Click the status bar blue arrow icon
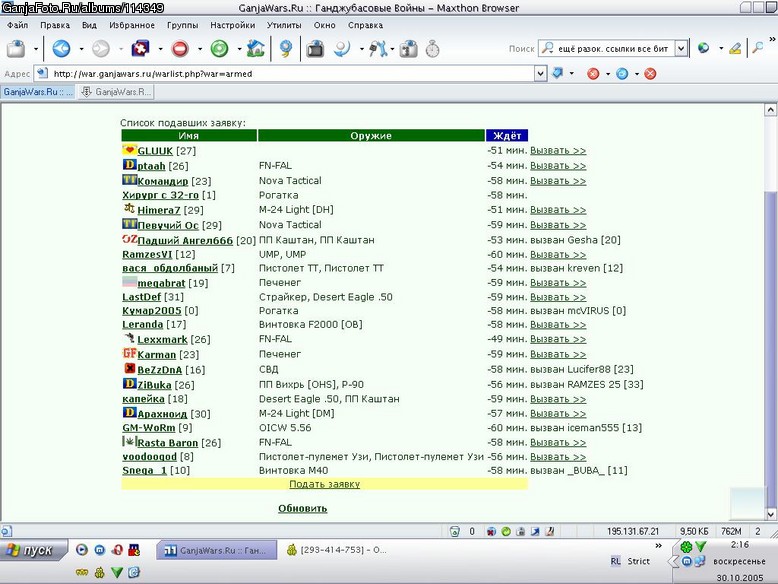Viewport: 778px width, 584px height. point(535,531)
